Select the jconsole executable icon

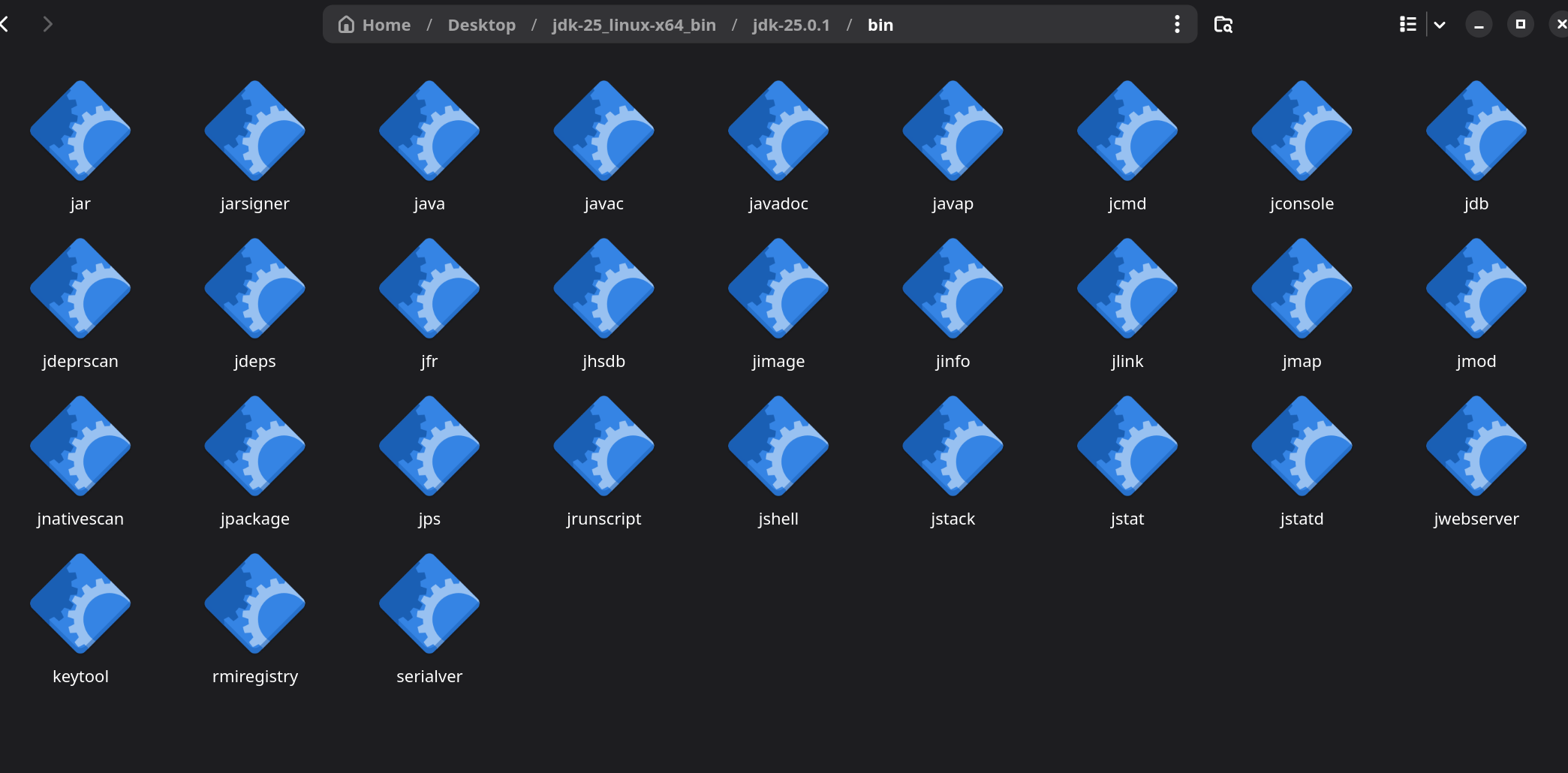(1302, 131)
